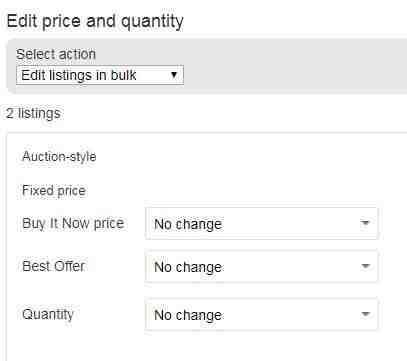This screenshot has width=407, height=361.
Task: Click the 2 listings count text
Action: coord(33,113)
